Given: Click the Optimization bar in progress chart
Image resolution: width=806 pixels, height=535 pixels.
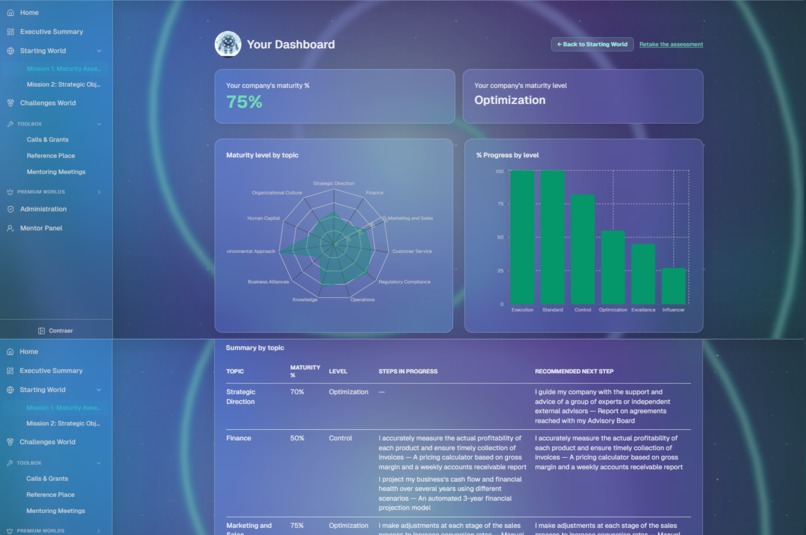Looking at the screenshot, I should click(x=613, y=267).
